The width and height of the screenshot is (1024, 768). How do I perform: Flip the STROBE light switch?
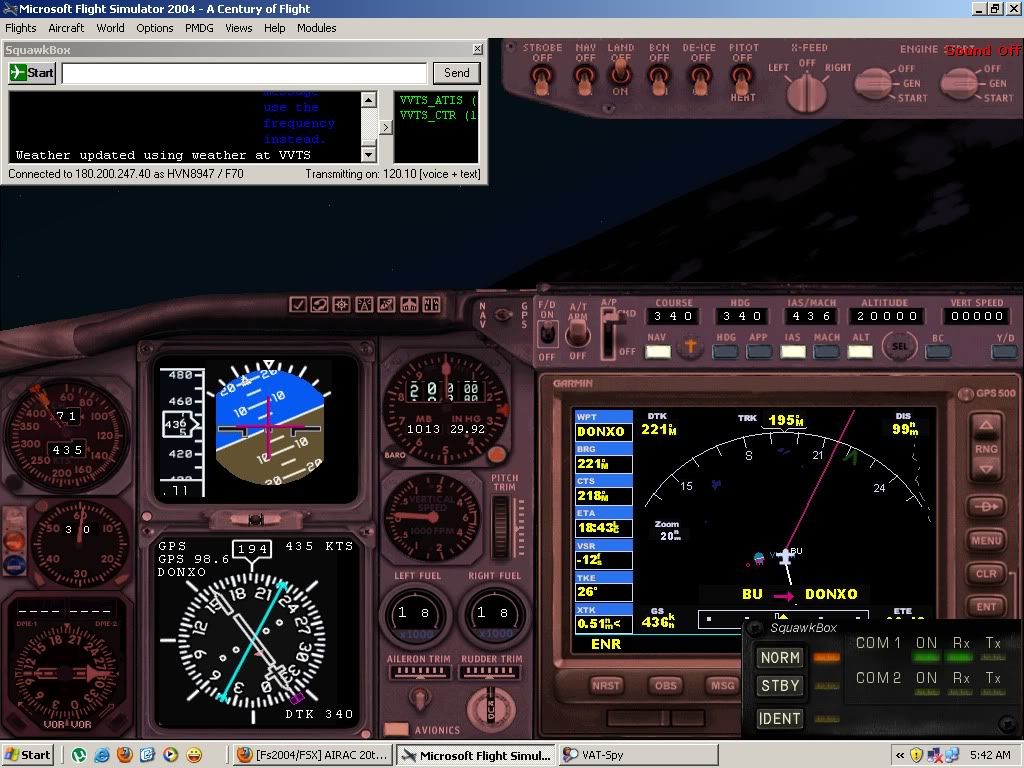click(x=542, y=80)
